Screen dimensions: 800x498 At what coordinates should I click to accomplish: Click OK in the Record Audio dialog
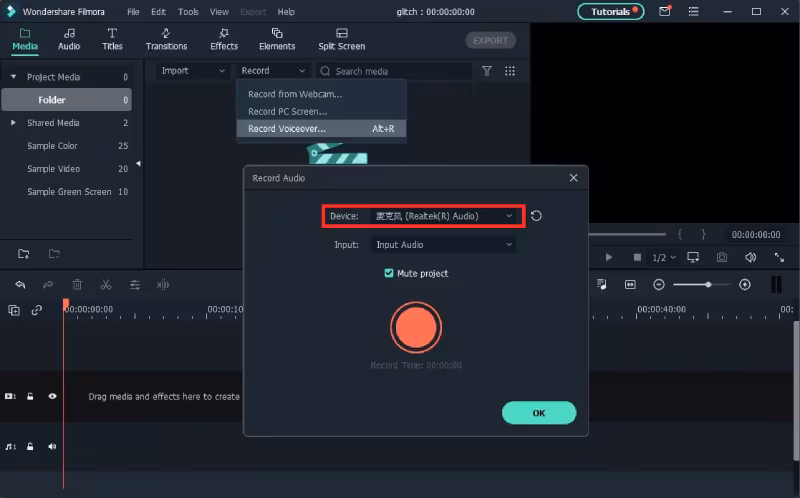(x=539, y=413)
